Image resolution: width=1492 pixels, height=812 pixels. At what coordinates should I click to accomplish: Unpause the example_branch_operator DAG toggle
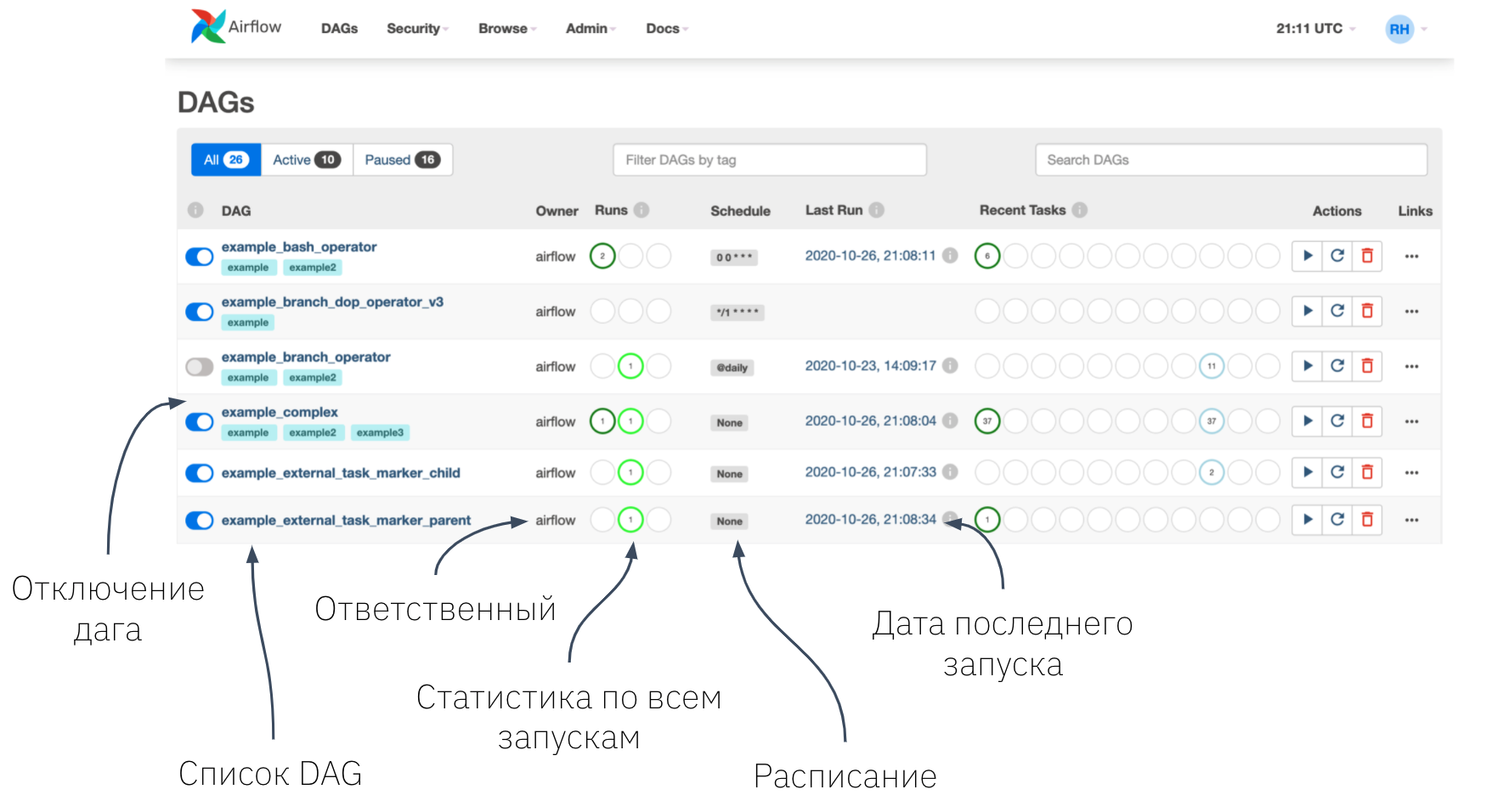200,367
